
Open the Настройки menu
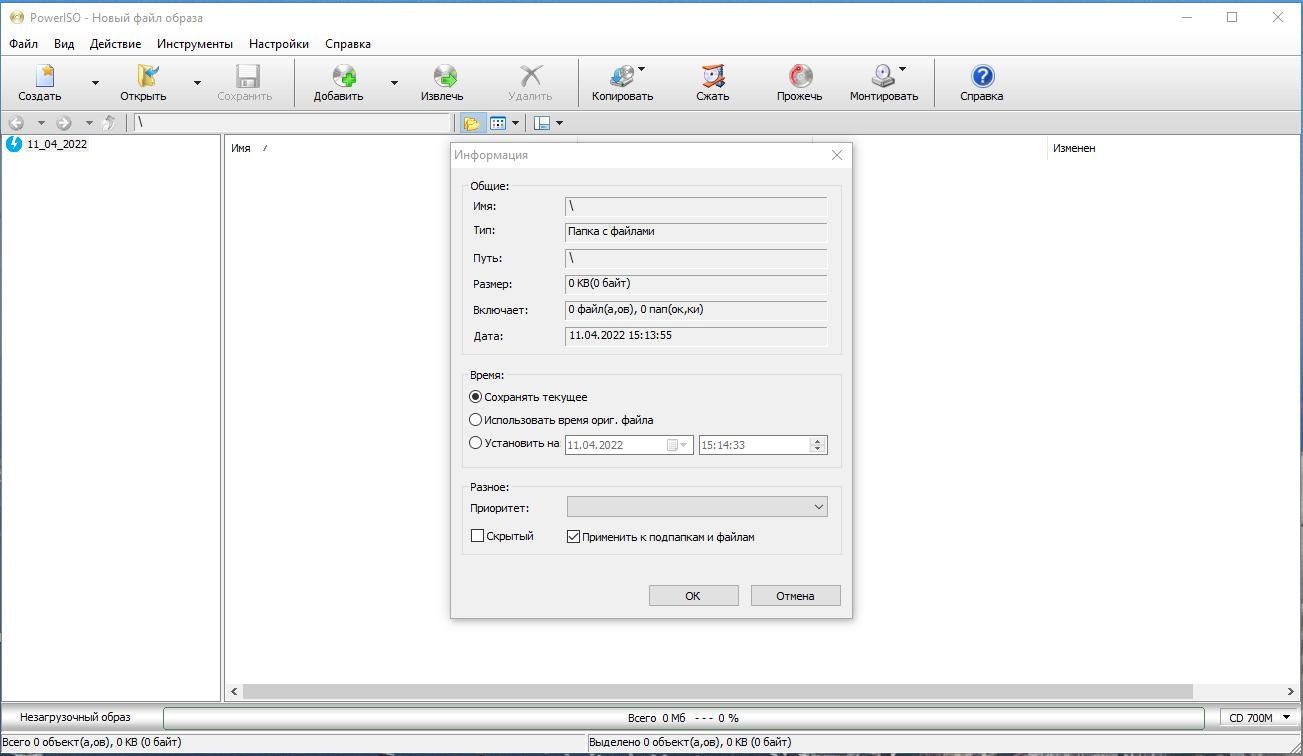(279, 44)
